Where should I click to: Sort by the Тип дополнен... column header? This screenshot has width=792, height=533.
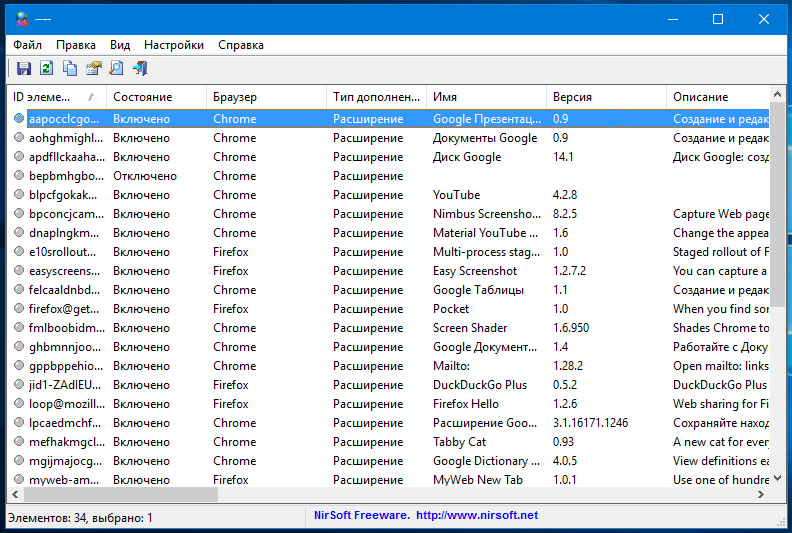coord(377,96)
